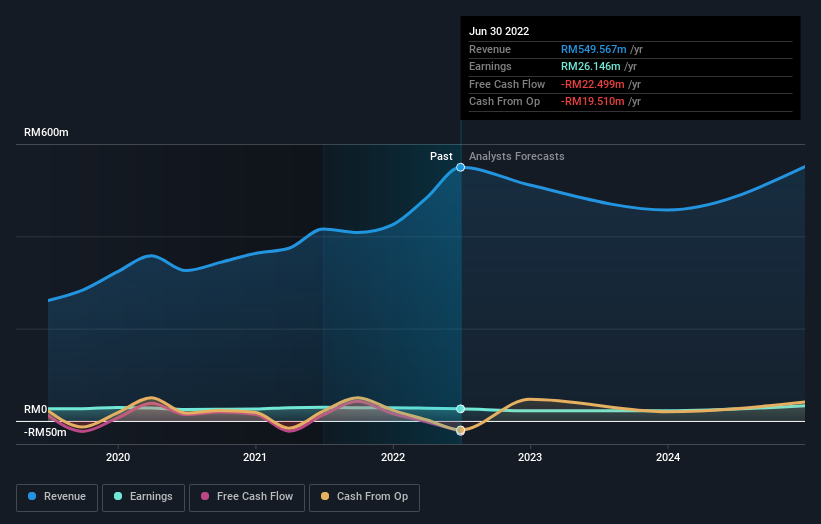Image resolution: width=821 pixels, height=524 pixels.
Task: Click the Earnings value RM26.146m in tooltip
Action: (x=591, y=66)
